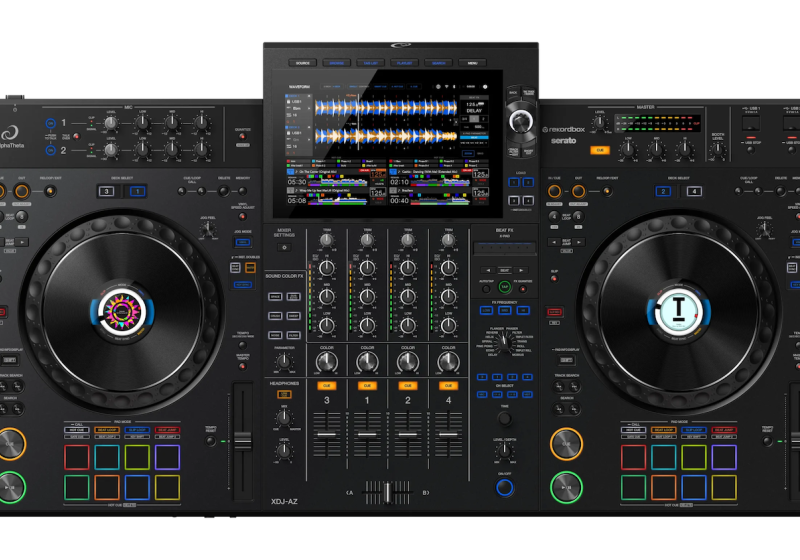Click the rotary browse selector knob beside screen

(x=518, y=122)
